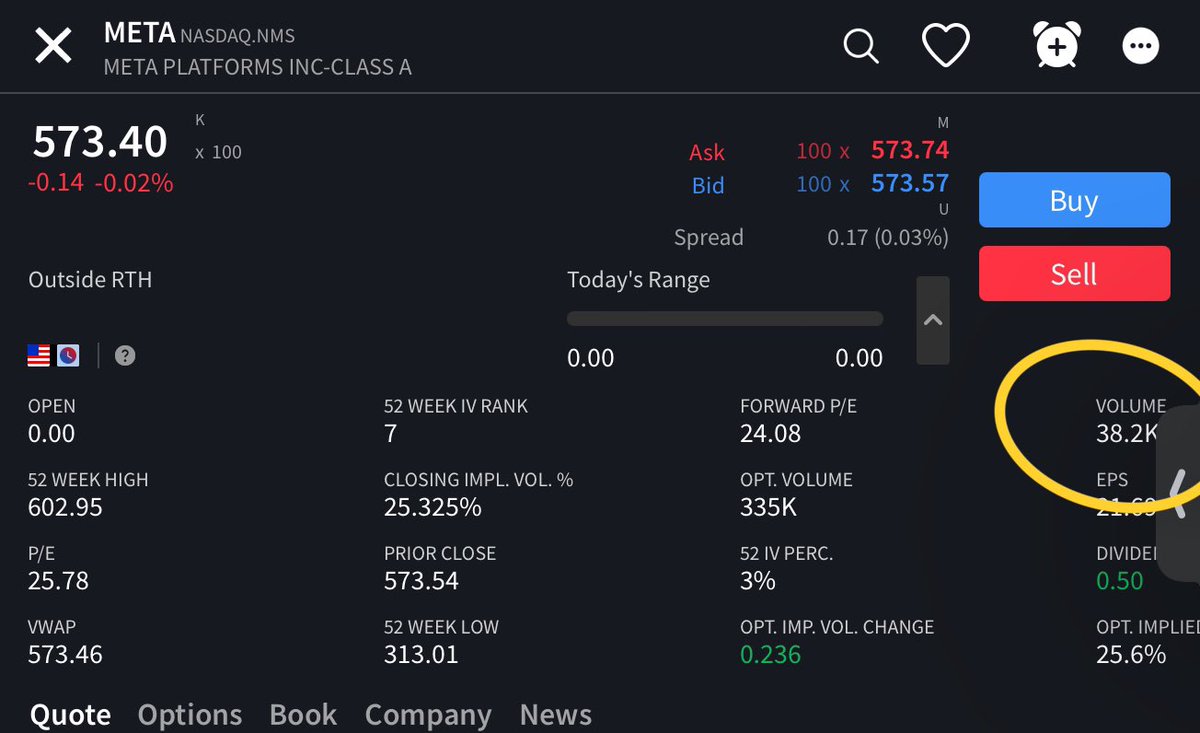Open the search magnifier icon

[x=860, y=45]
